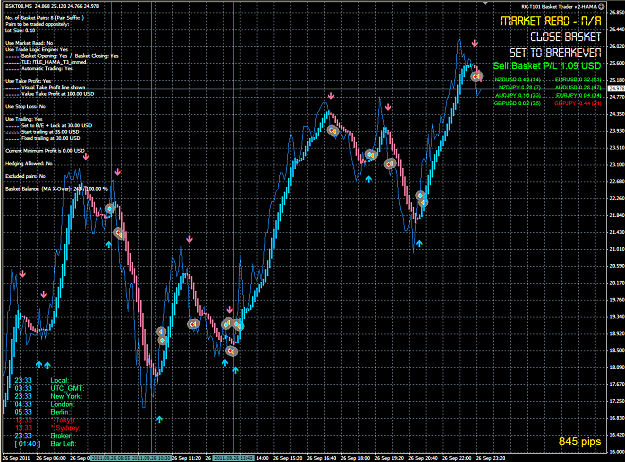The width and height of the screenshot is (625, 462).
Task: Click the Automatic Trading: Yes line
Action: (x=47, y=69)
